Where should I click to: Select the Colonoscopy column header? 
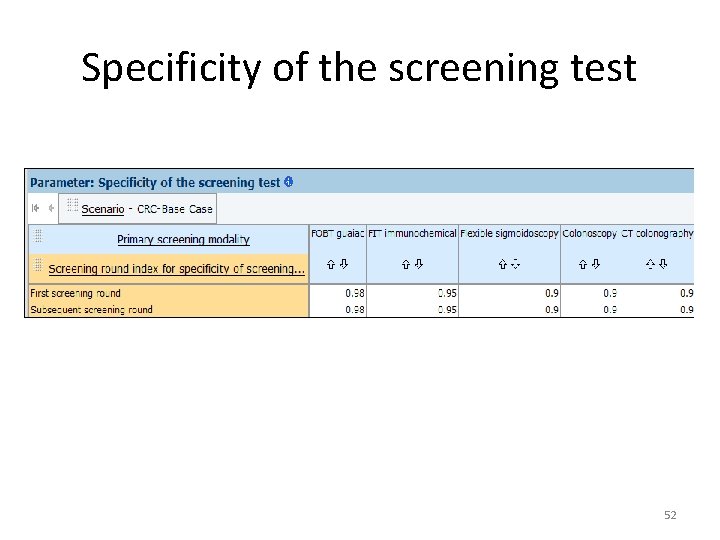click(588, 233)
